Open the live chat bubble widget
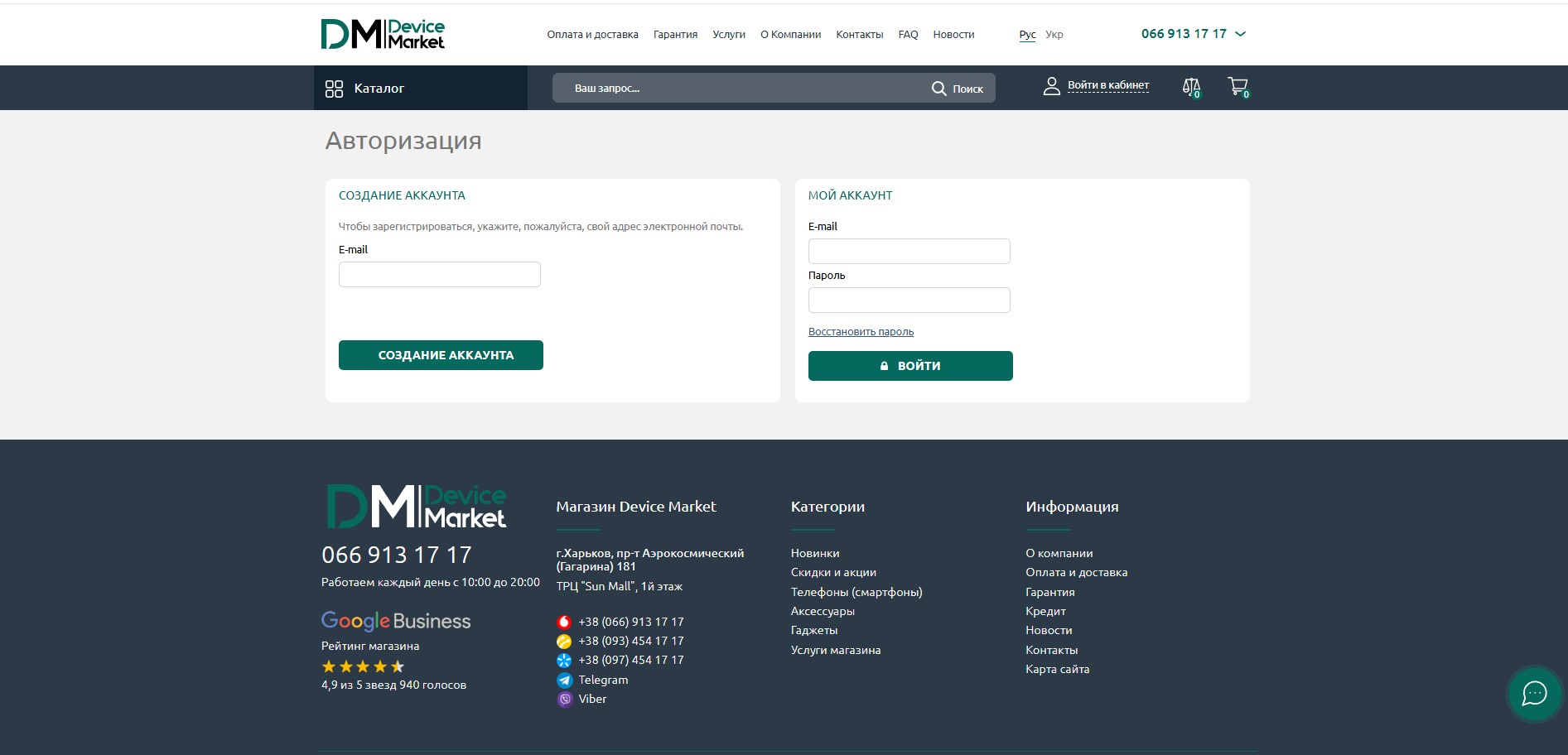Screen dimensions: 1568x755 [1534, 694]
